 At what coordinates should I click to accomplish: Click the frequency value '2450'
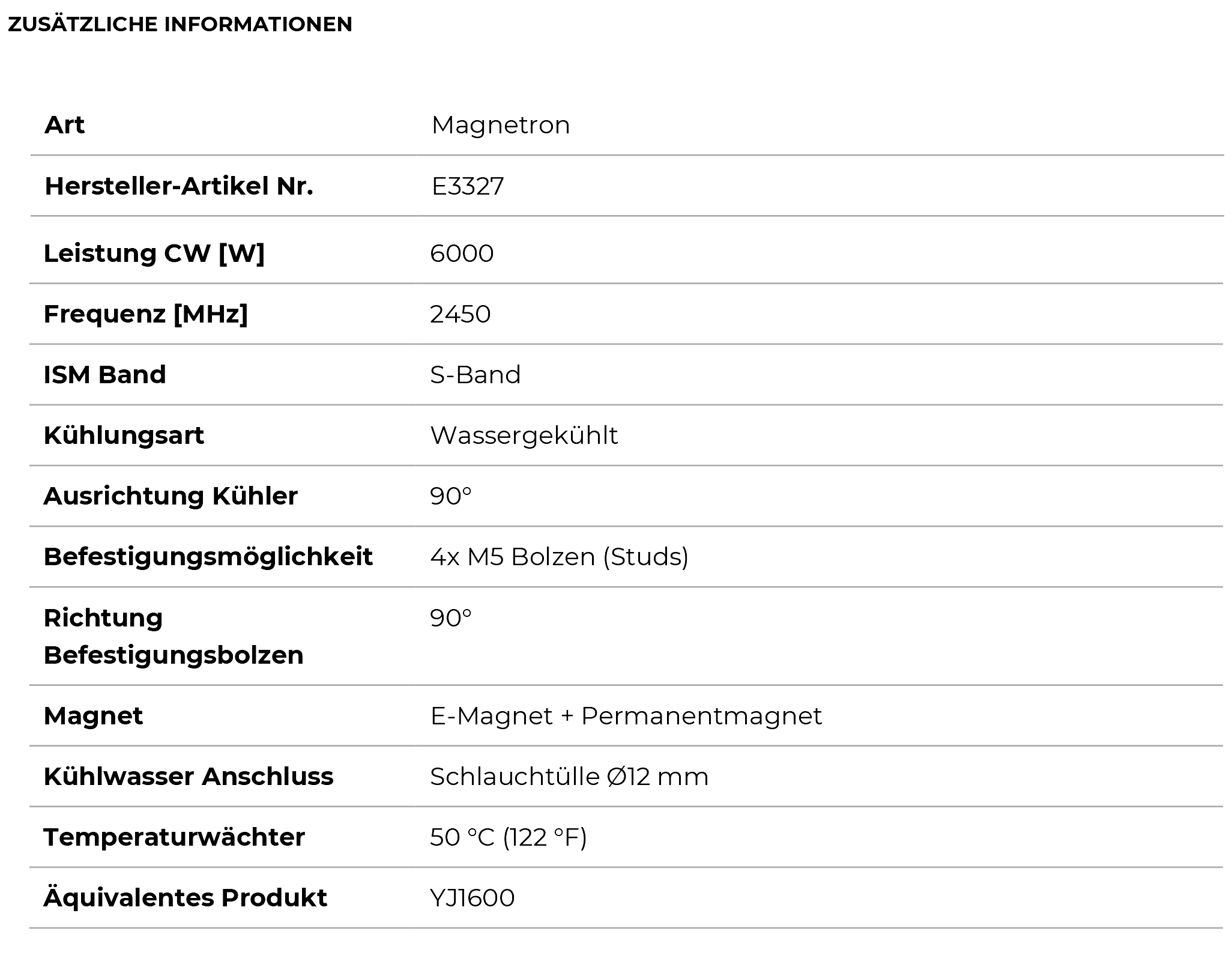point(460,314)
